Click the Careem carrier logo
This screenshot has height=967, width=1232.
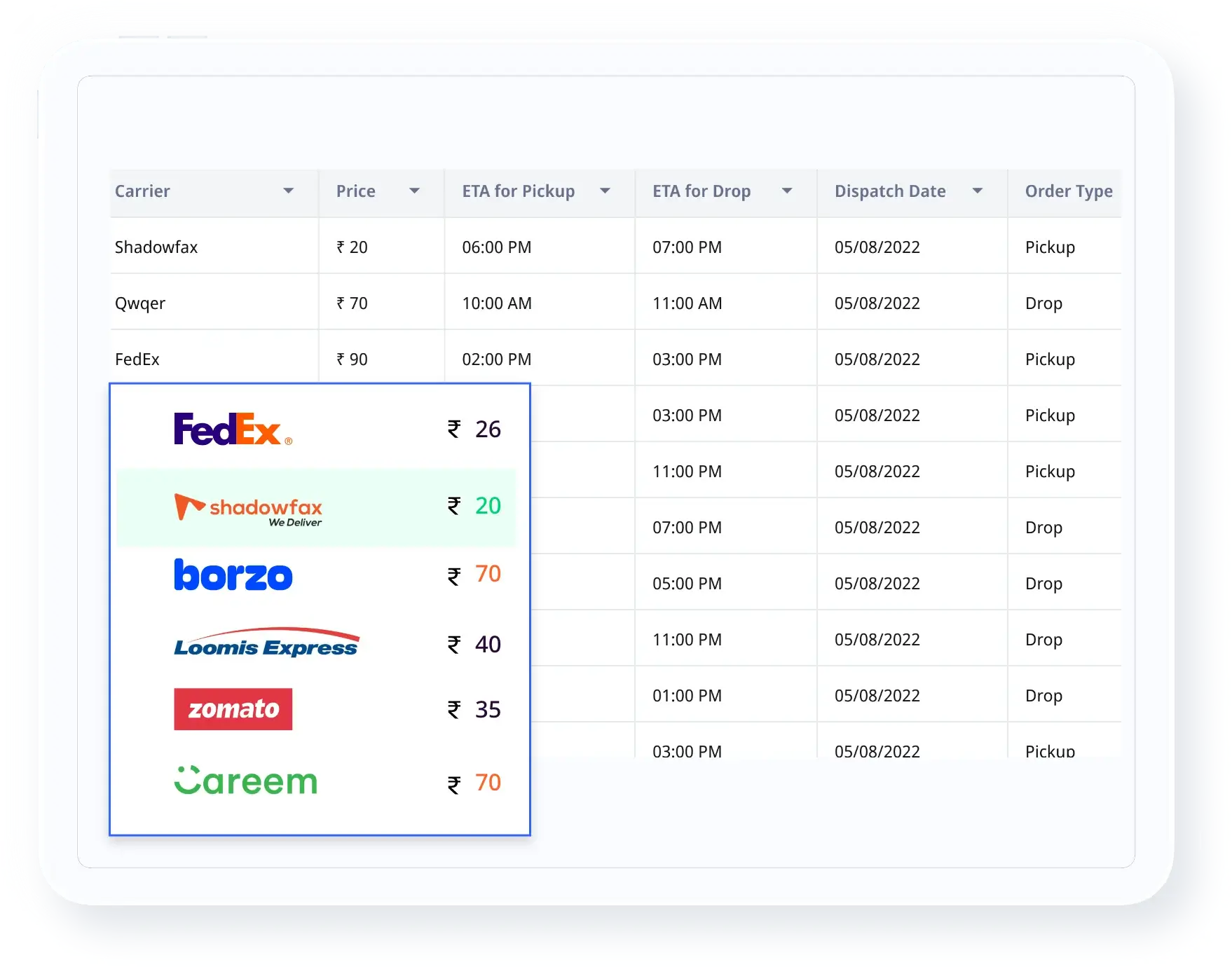[245, 781]
